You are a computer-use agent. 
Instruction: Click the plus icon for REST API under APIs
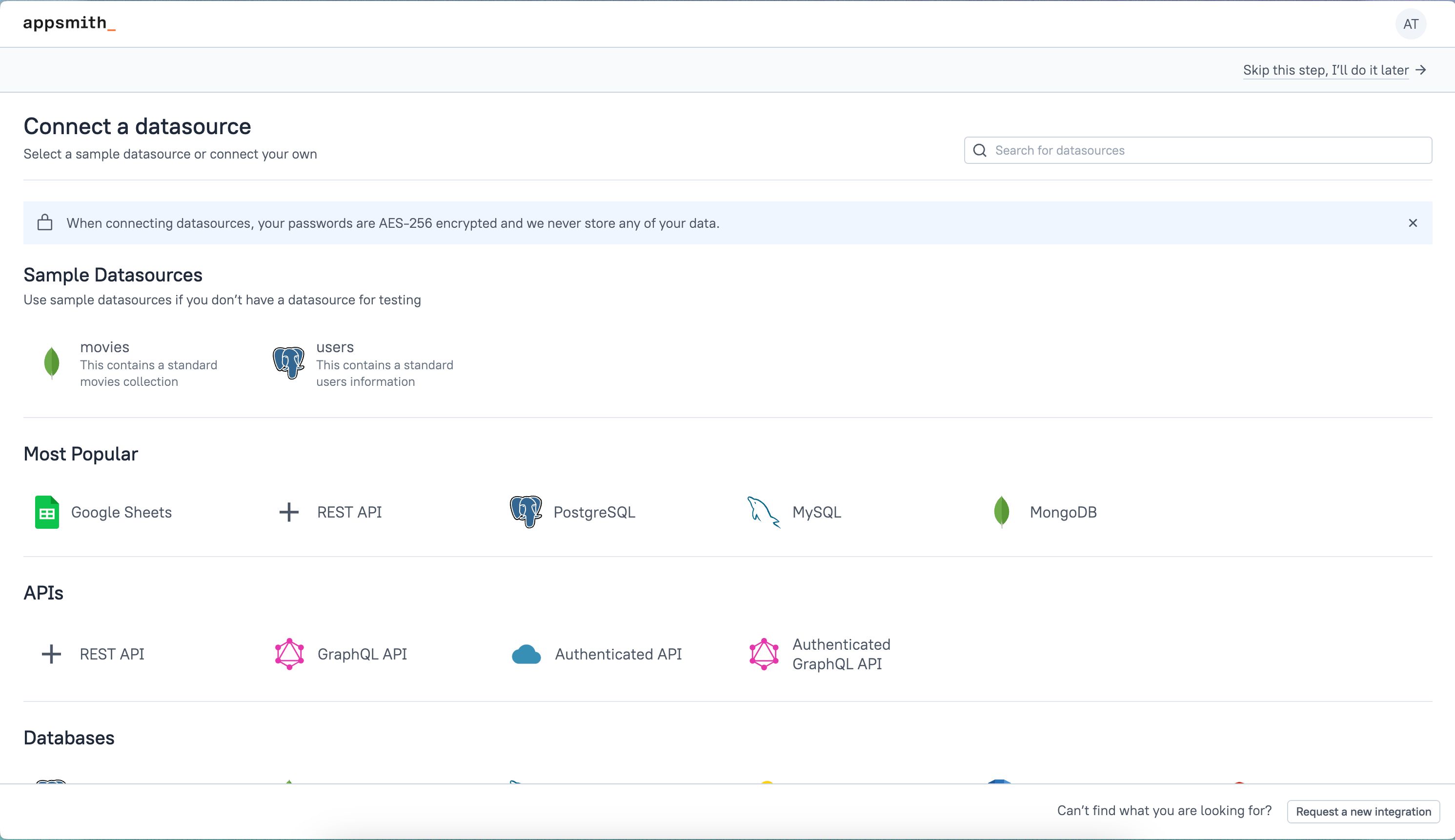coord(51,654)
